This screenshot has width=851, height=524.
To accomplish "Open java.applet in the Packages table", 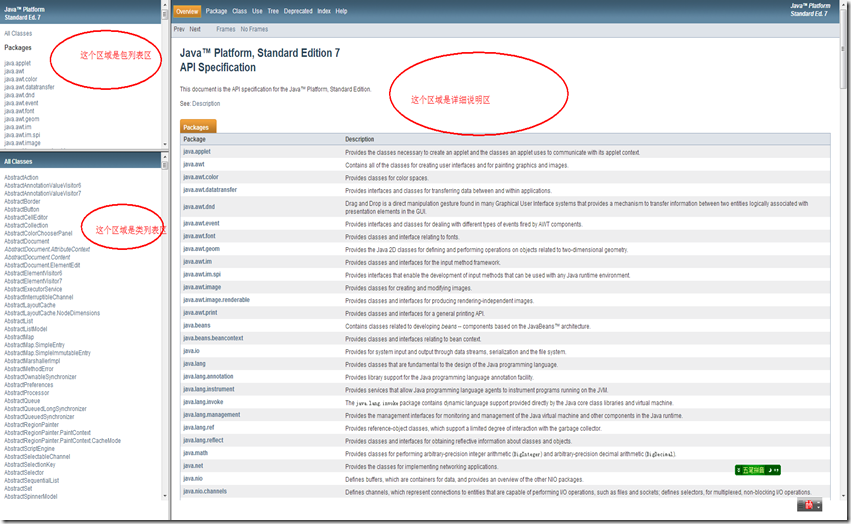I will tap(196, 152).
